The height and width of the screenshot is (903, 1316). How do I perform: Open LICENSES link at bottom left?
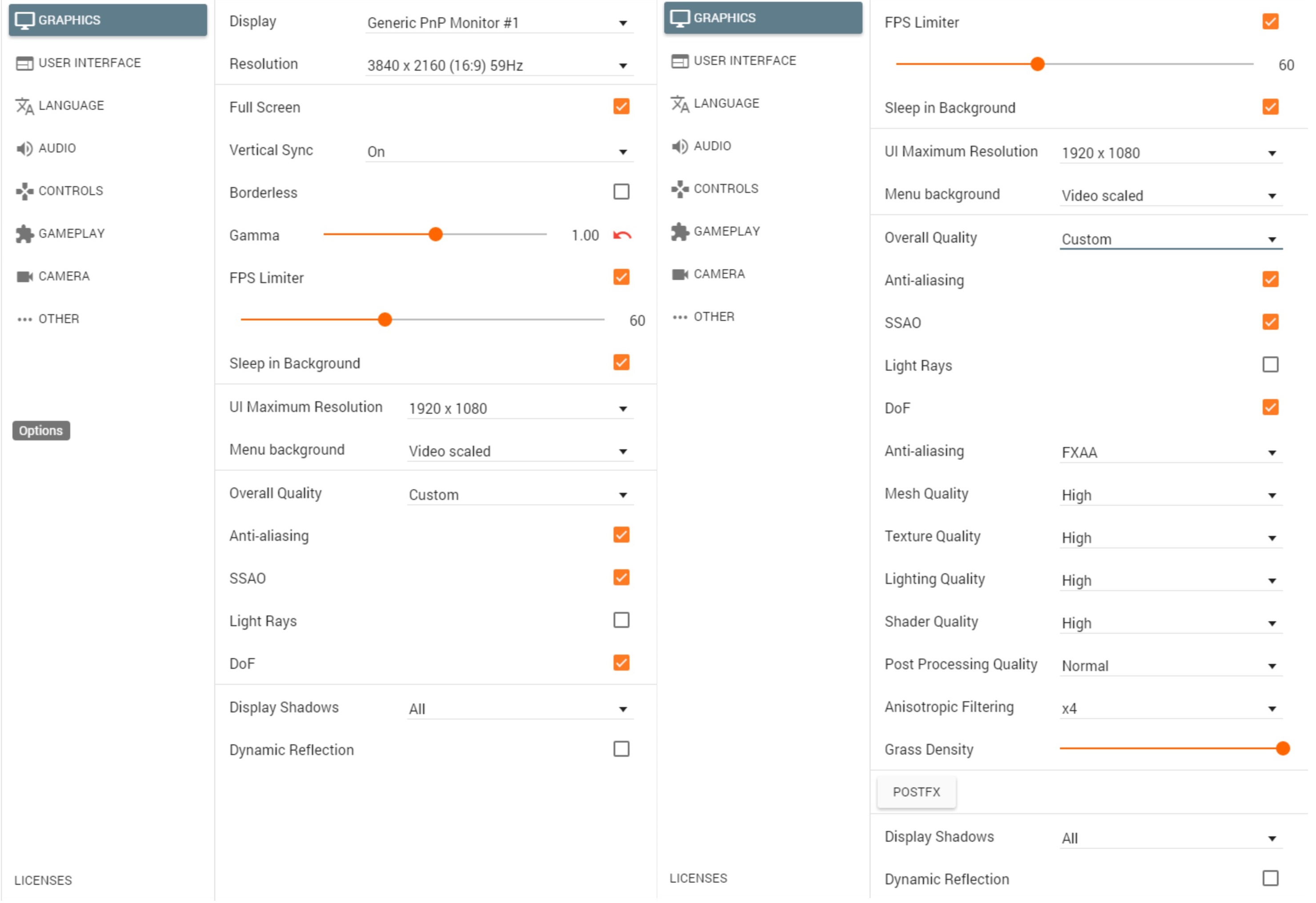tap(44, 883)
